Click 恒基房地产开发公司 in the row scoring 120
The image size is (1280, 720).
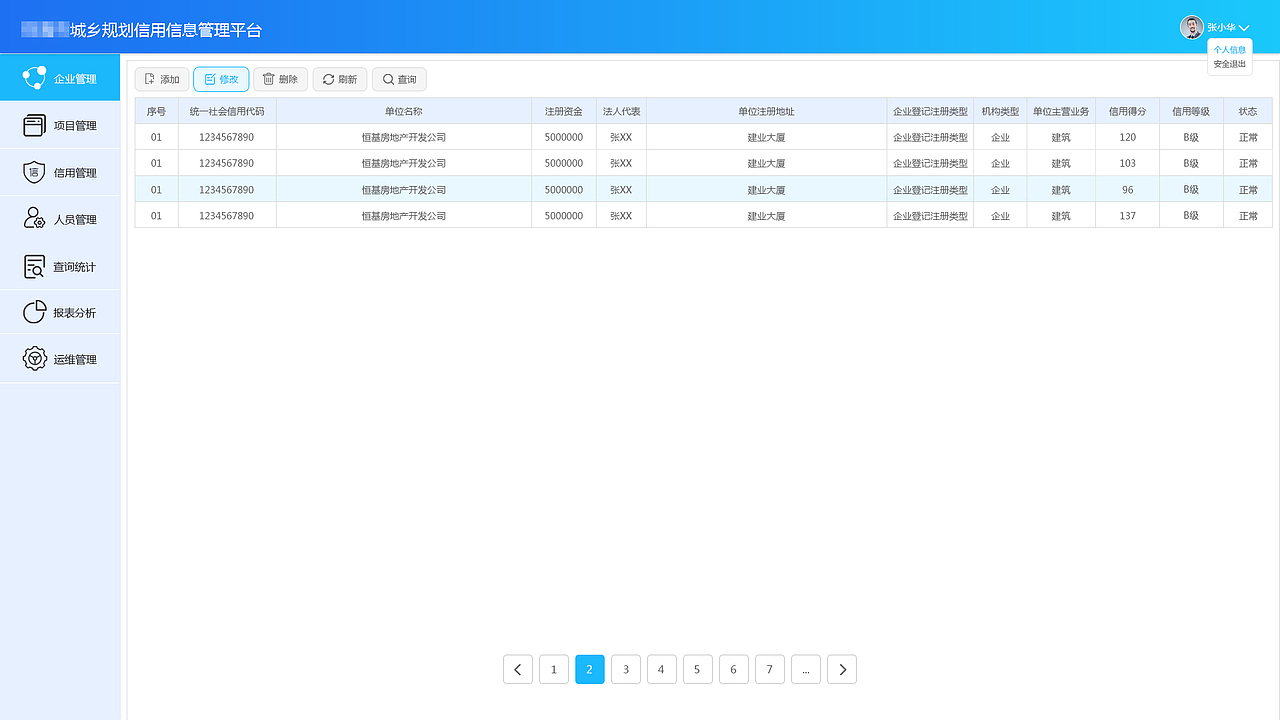pos(404,137)
